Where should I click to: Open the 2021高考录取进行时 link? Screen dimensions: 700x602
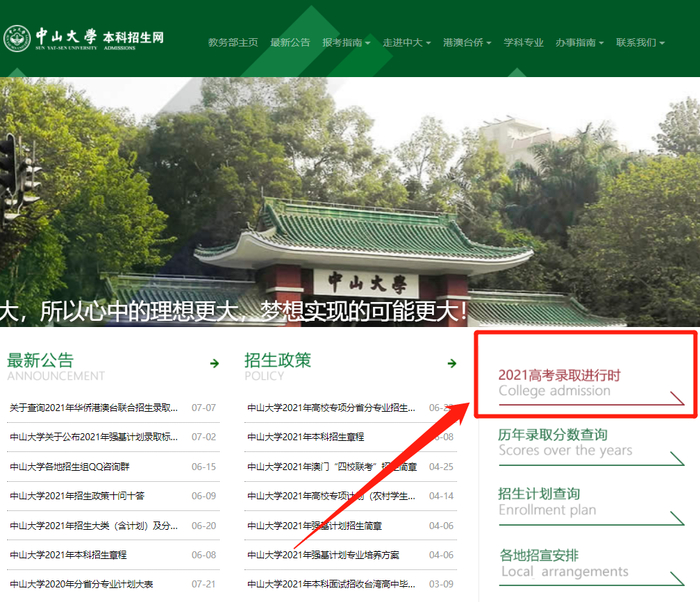coord(591,386)
